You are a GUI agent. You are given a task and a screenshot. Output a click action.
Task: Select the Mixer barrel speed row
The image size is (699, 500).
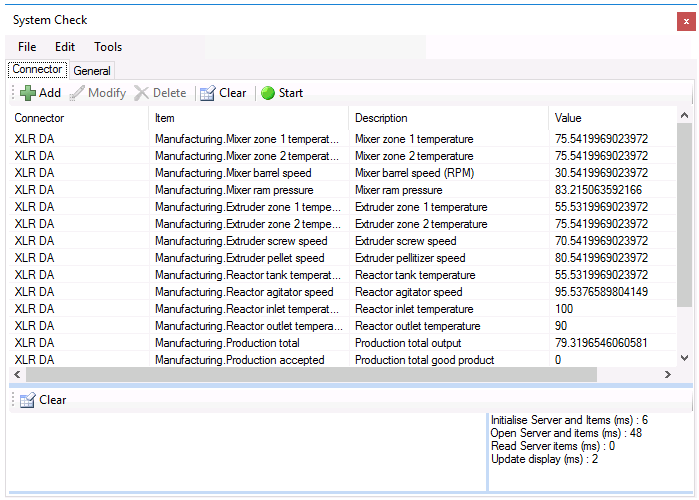[342, 173]
